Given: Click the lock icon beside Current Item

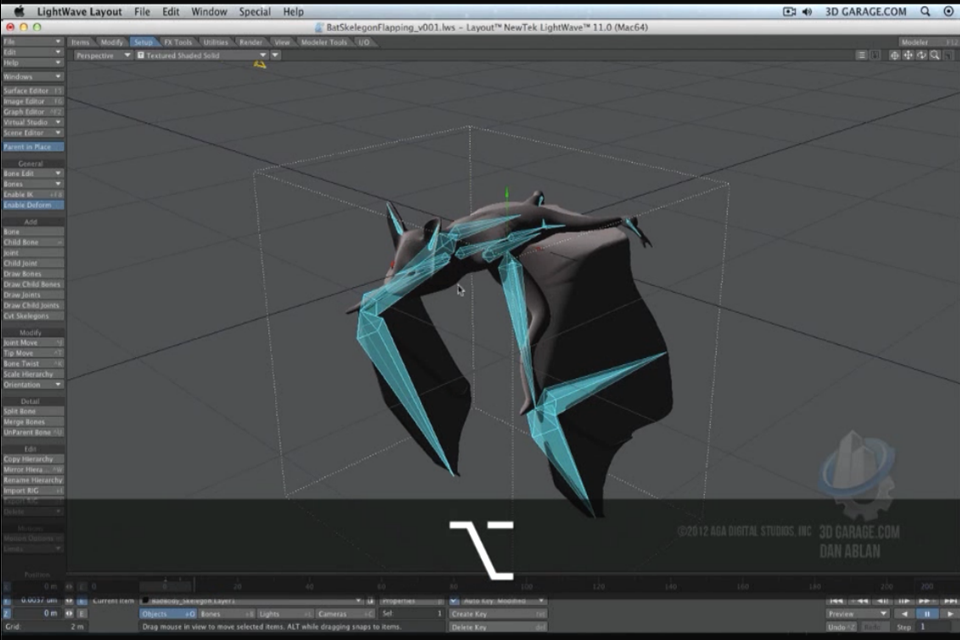Looking at the screenshot, I should click(x=370, y=601).
